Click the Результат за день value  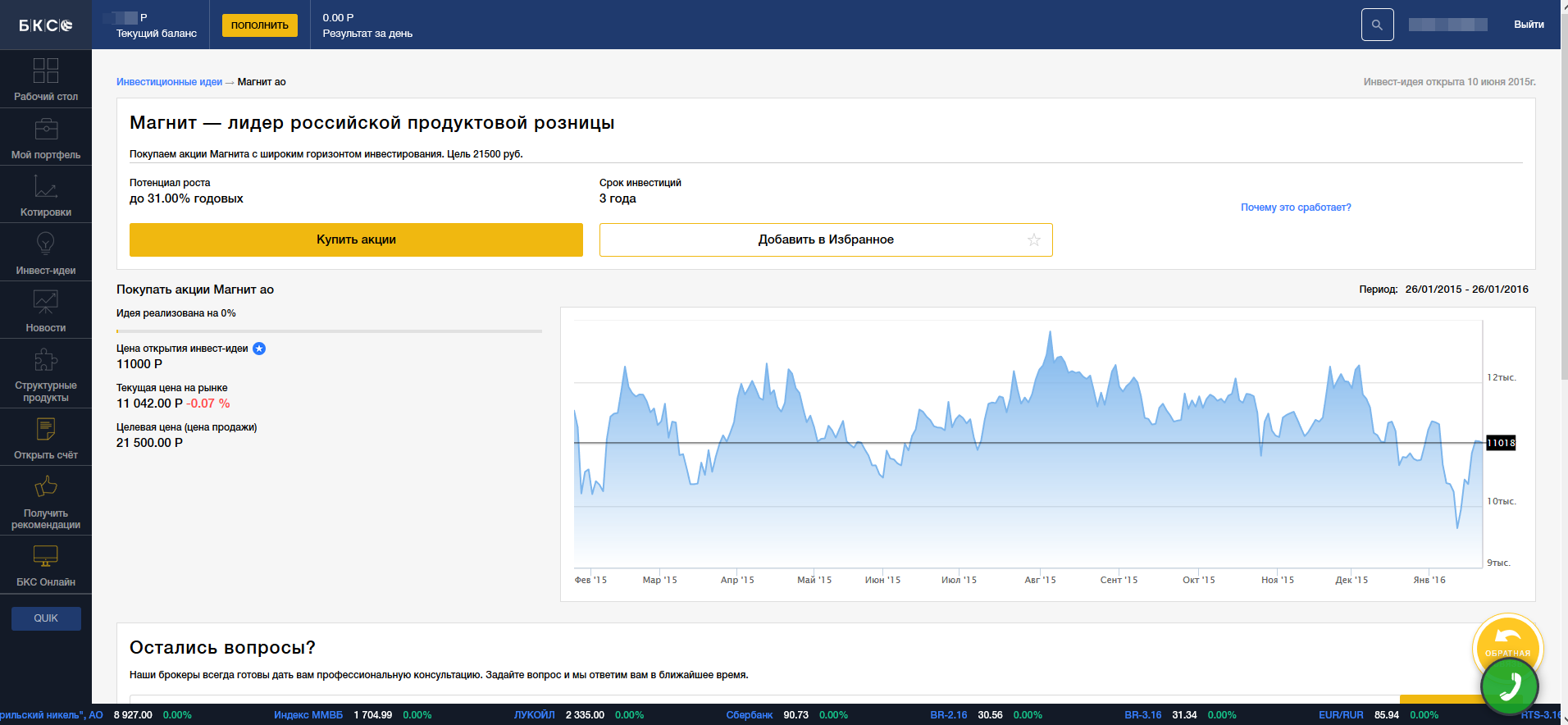pyautogui.click(x=338, y=17)
